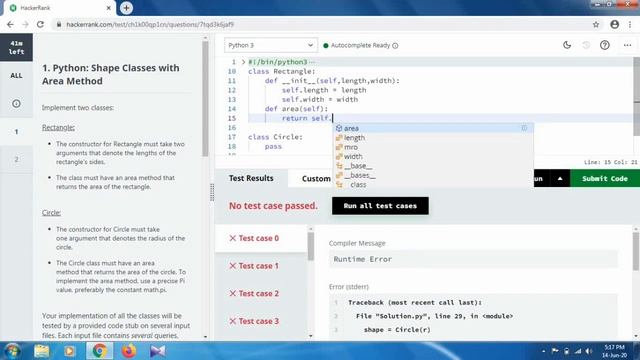640x360 pixels.
Task: Select the HackerRank browser tab
Action: coord(59,8)
